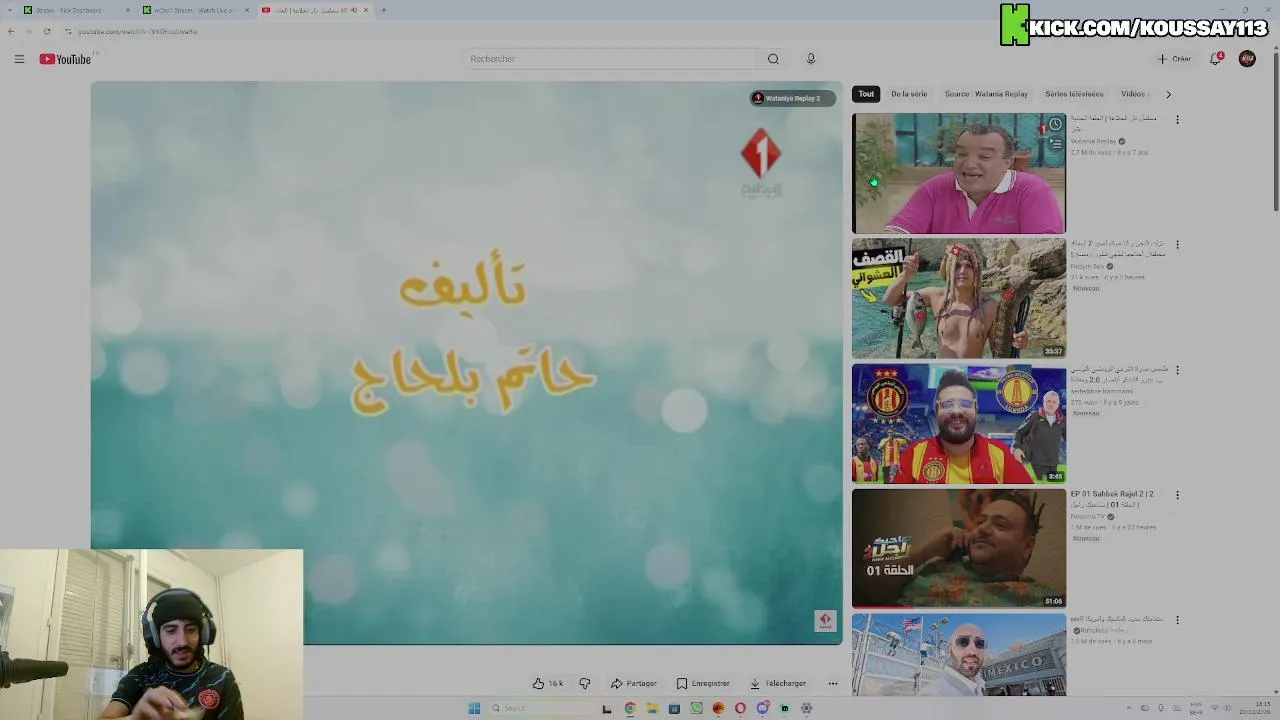Open more actions three-dots under video

click(832, 683)
